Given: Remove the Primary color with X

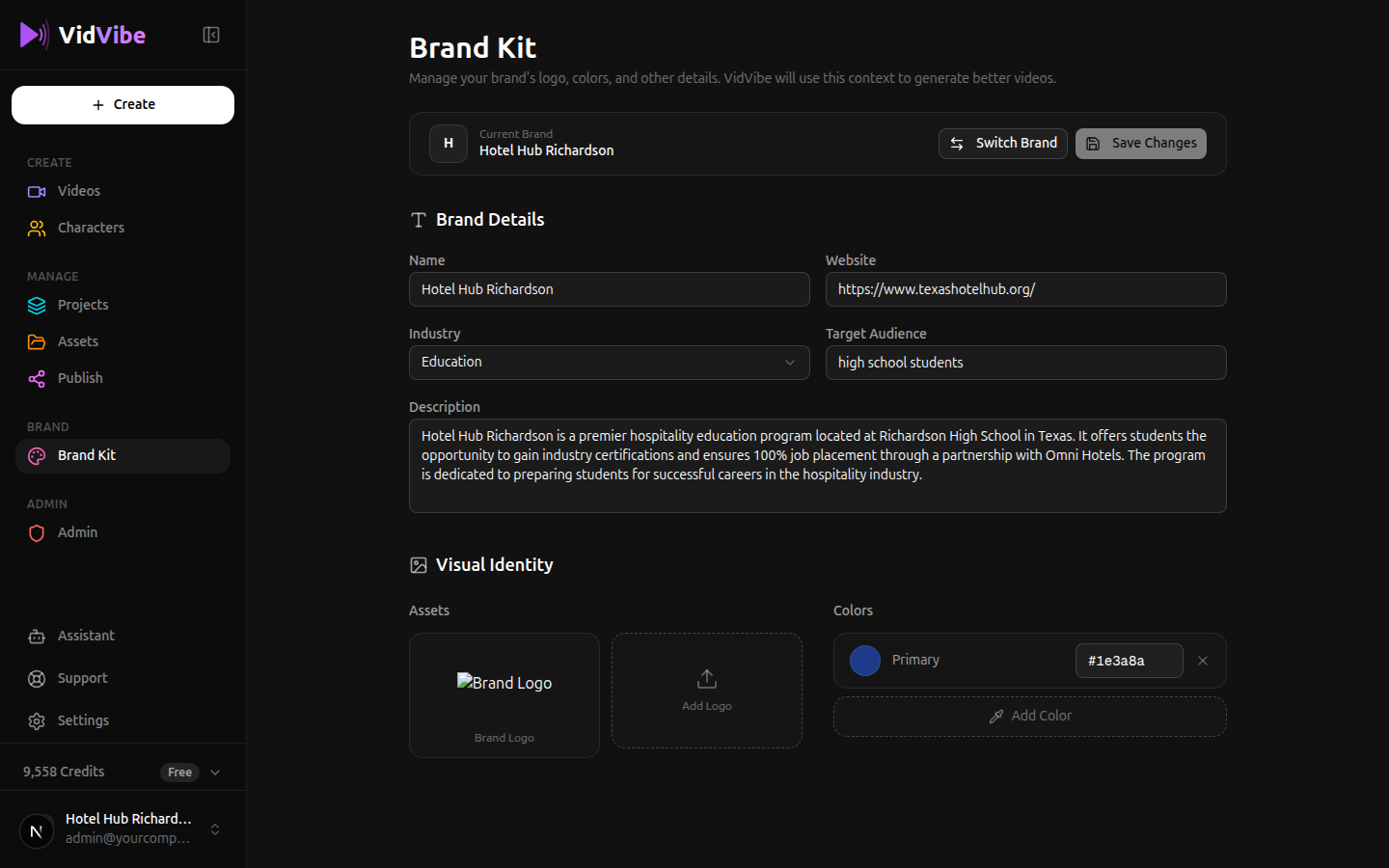Looking at the screenshot, I should pos(1203,661).
